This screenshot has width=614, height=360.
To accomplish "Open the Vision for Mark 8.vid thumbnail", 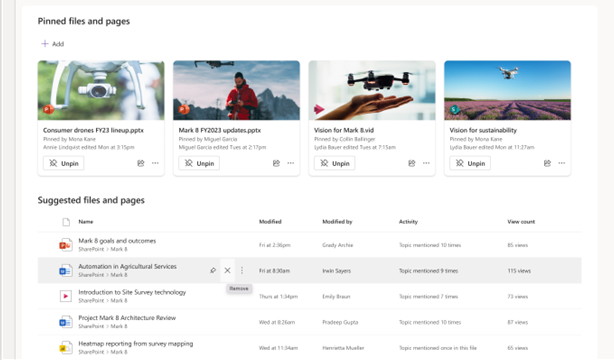I will [x=372, y=90].
